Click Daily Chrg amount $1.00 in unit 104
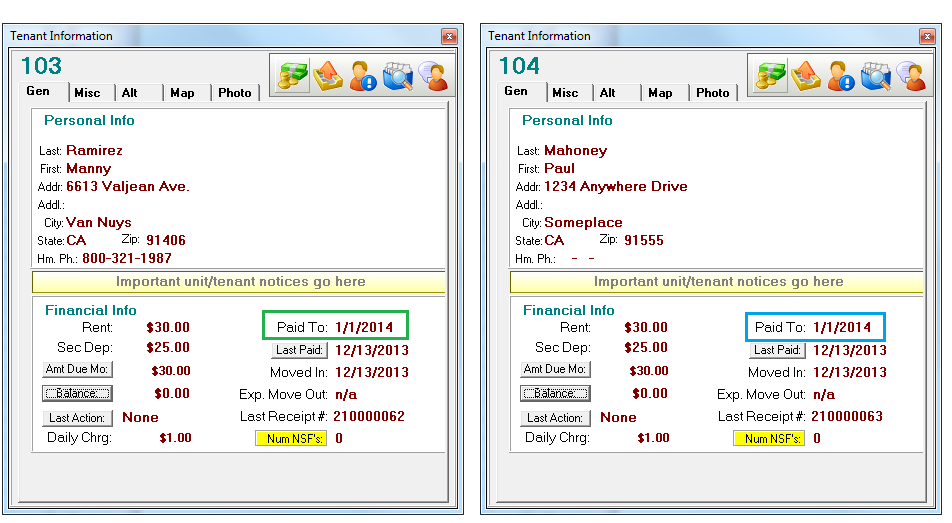 coord(653,438)
